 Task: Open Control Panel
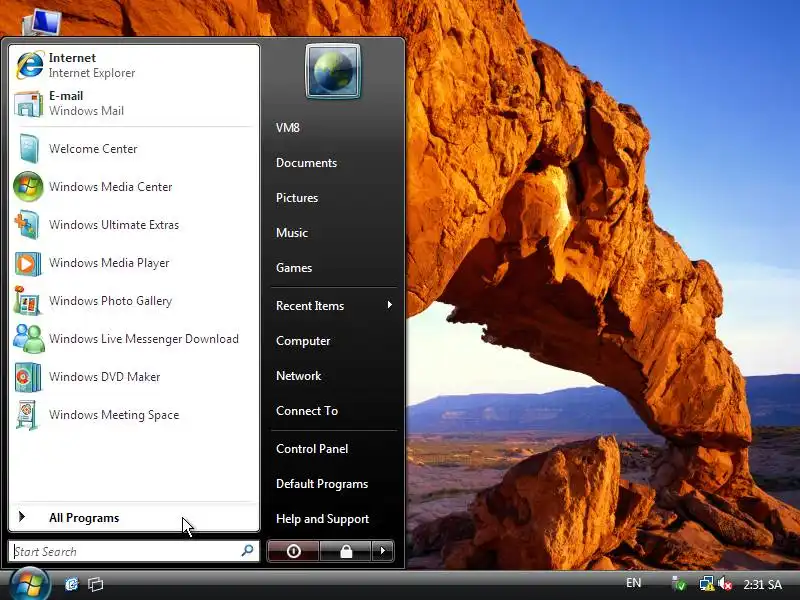312,449
